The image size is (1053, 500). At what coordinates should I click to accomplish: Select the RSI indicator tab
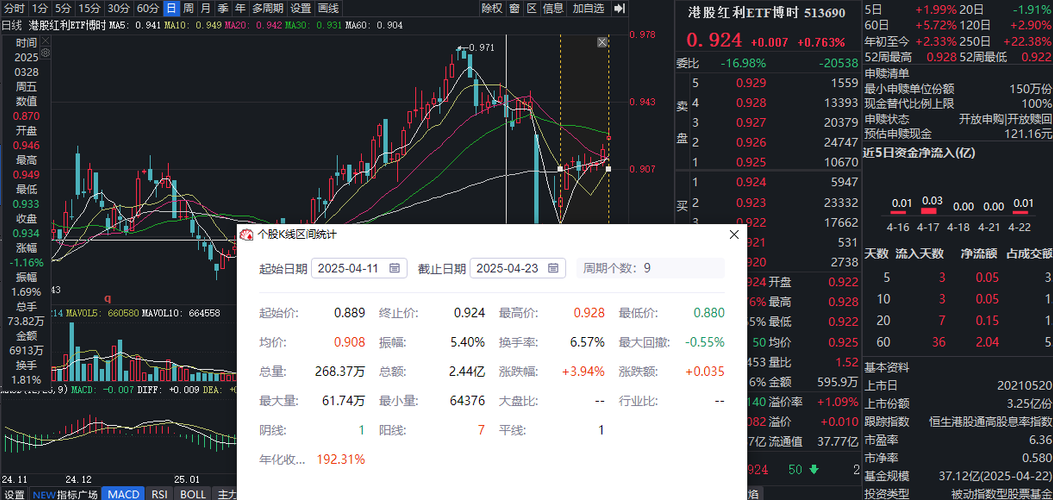coord(159,494)
